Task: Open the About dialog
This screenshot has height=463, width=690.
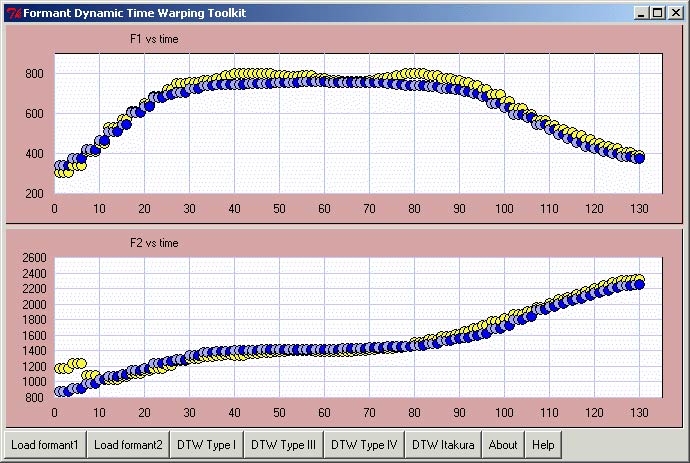Action: pyautogui.click(x=503, y=445)
